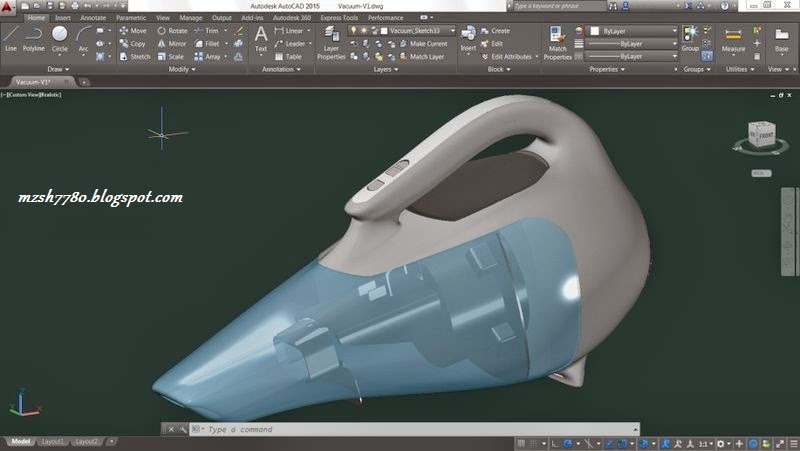Click the Match Layer button
800x451 pixels.
click(421, 57)
